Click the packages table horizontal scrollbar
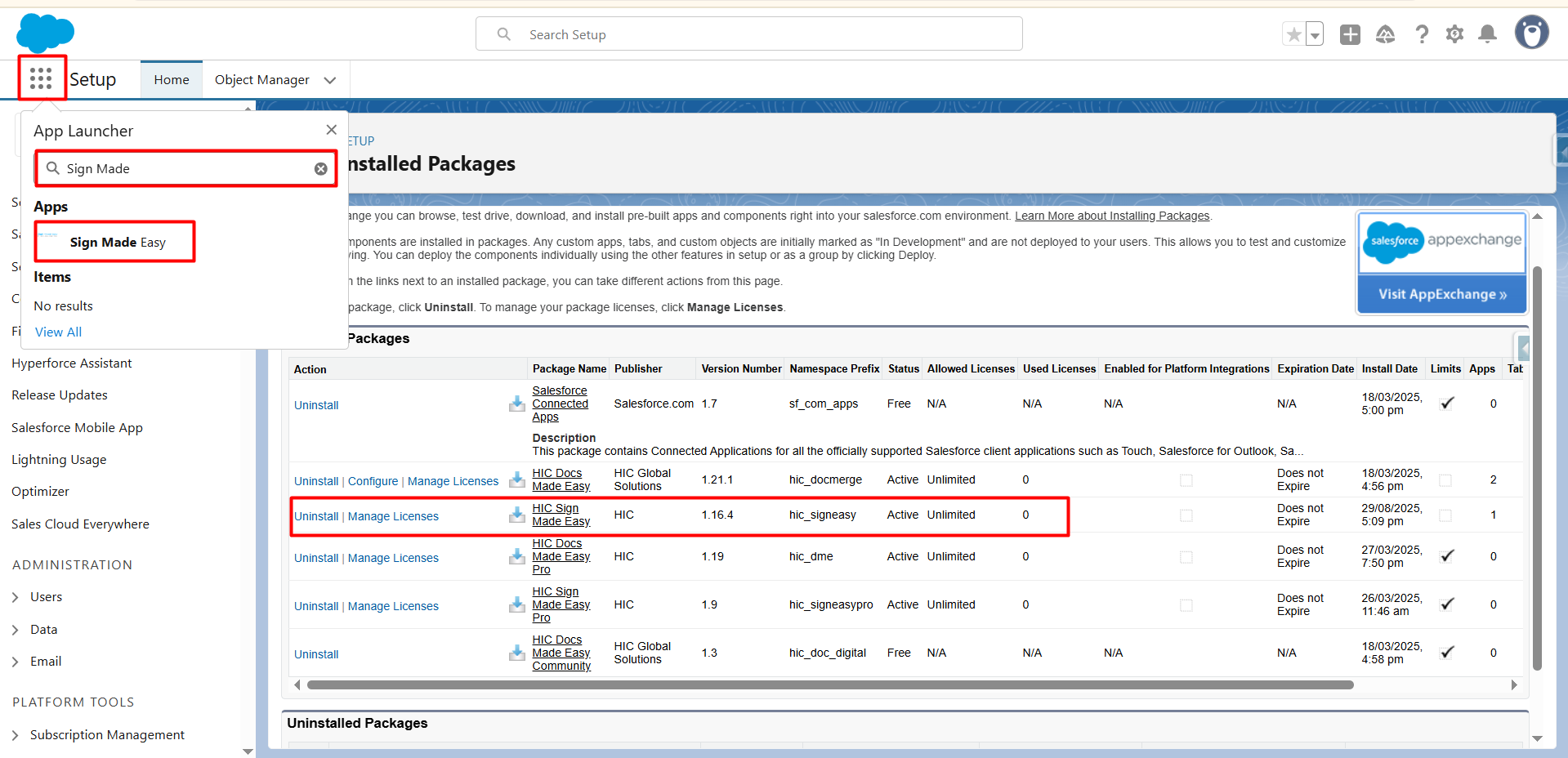The width and height of the screenshot is (1568, 758). (829, 684)
